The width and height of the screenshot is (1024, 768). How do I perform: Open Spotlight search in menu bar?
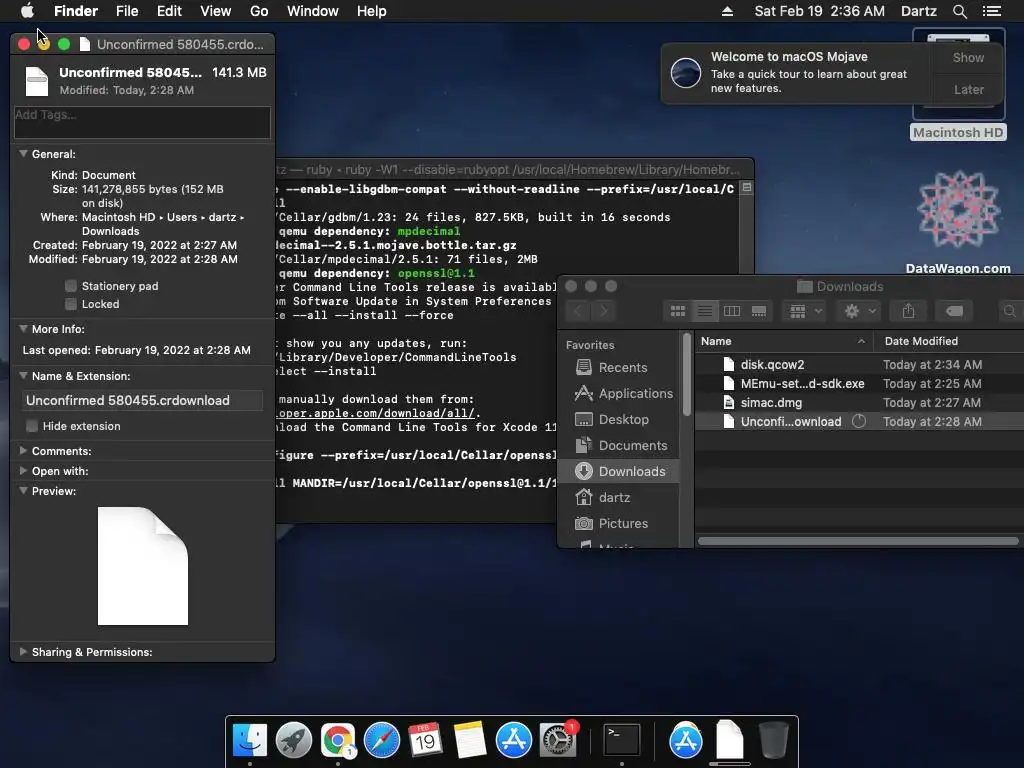pos(959,11)
